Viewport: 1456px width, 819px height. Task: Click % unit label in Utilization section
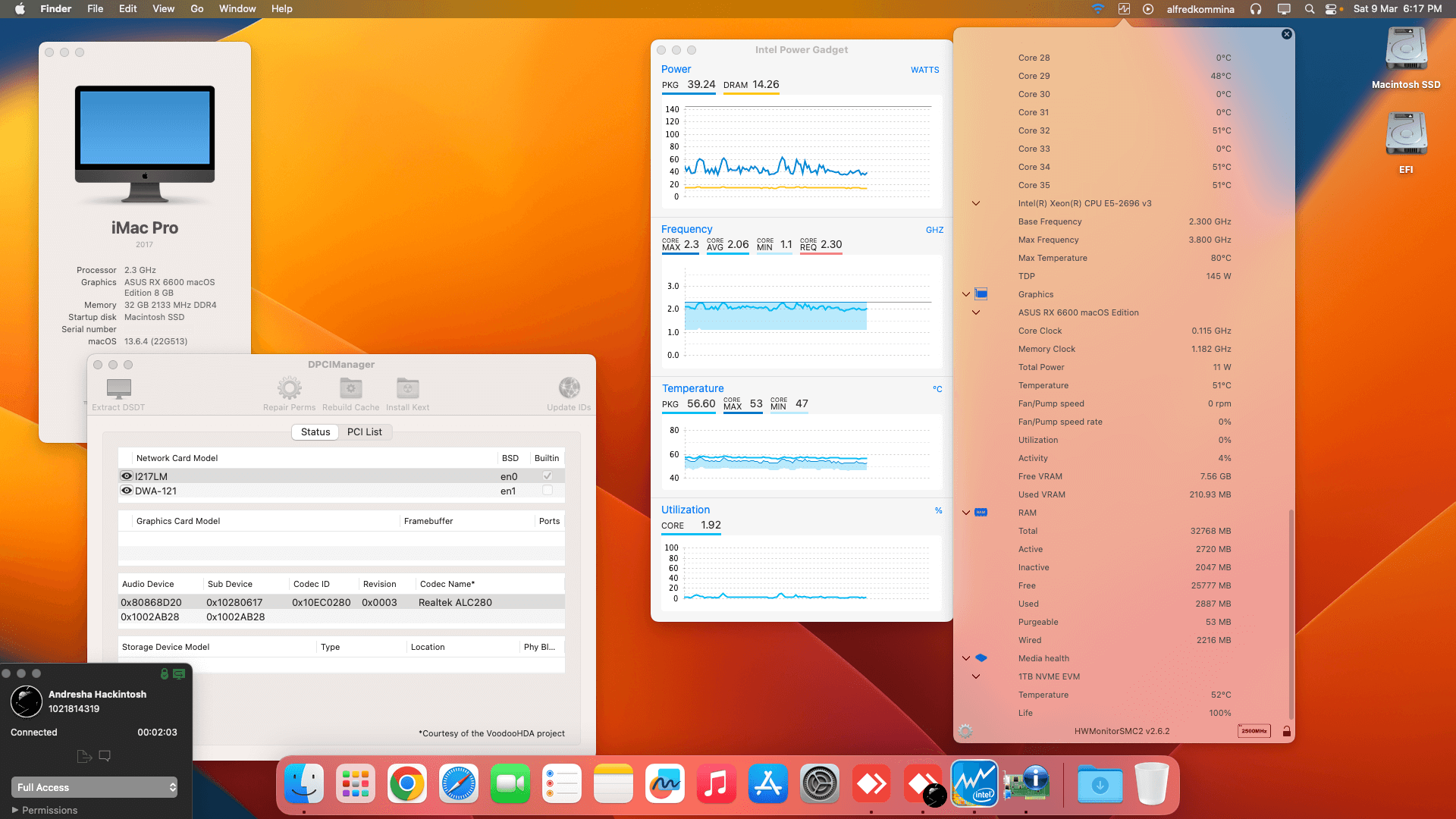(x=939, y=510)
